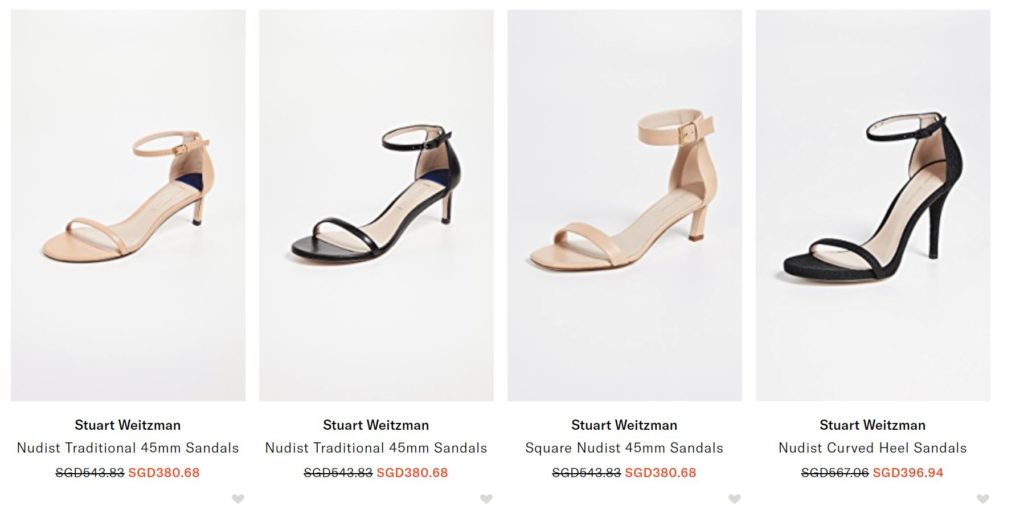Viewport: 1024px width, 521px height.
Task: Click struck-through SGD567.06 original price
Action: point(835,473)
